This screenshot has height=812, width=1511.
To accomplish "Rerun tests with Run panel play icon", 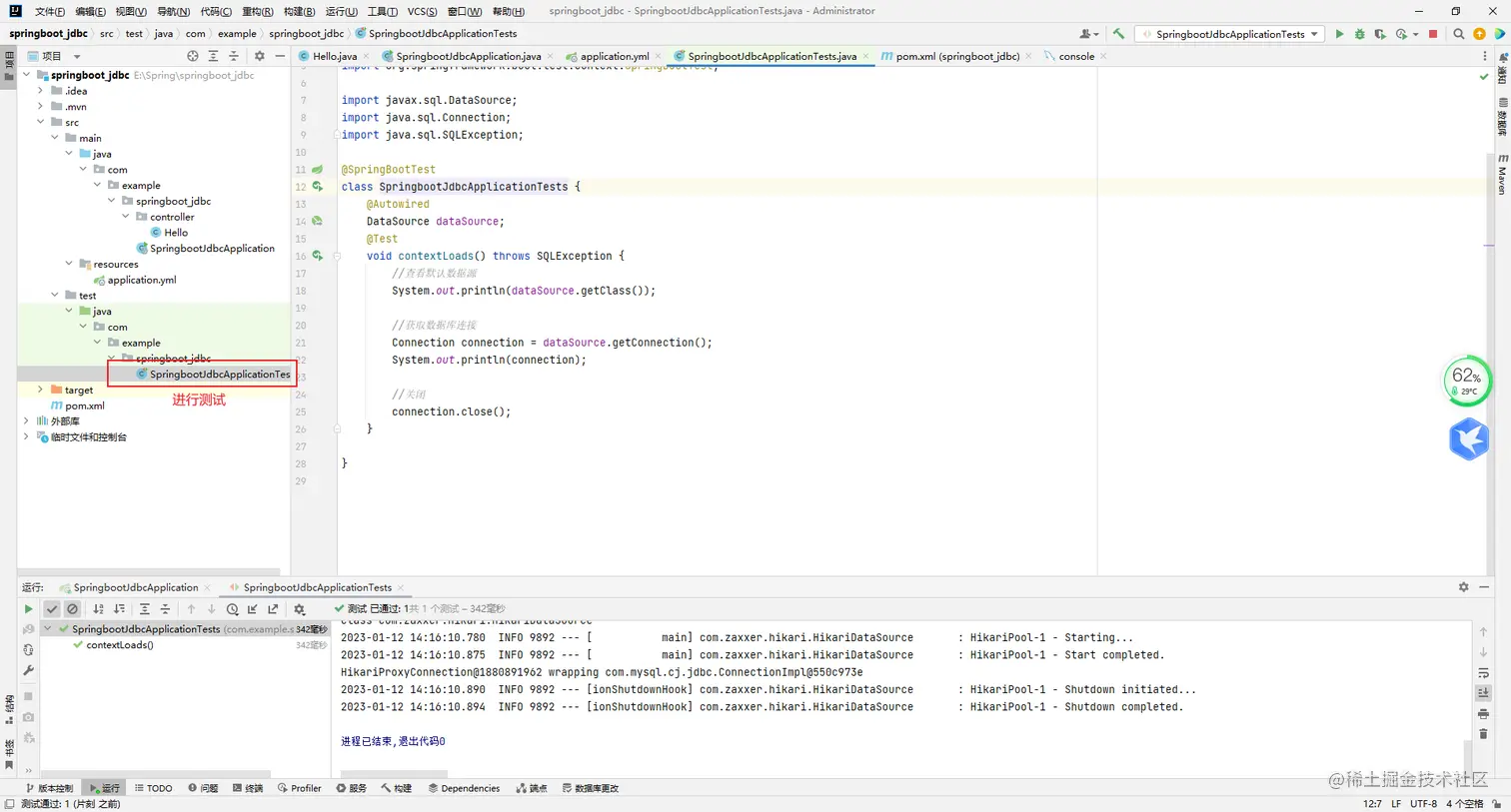I will (x=28, y=609).
